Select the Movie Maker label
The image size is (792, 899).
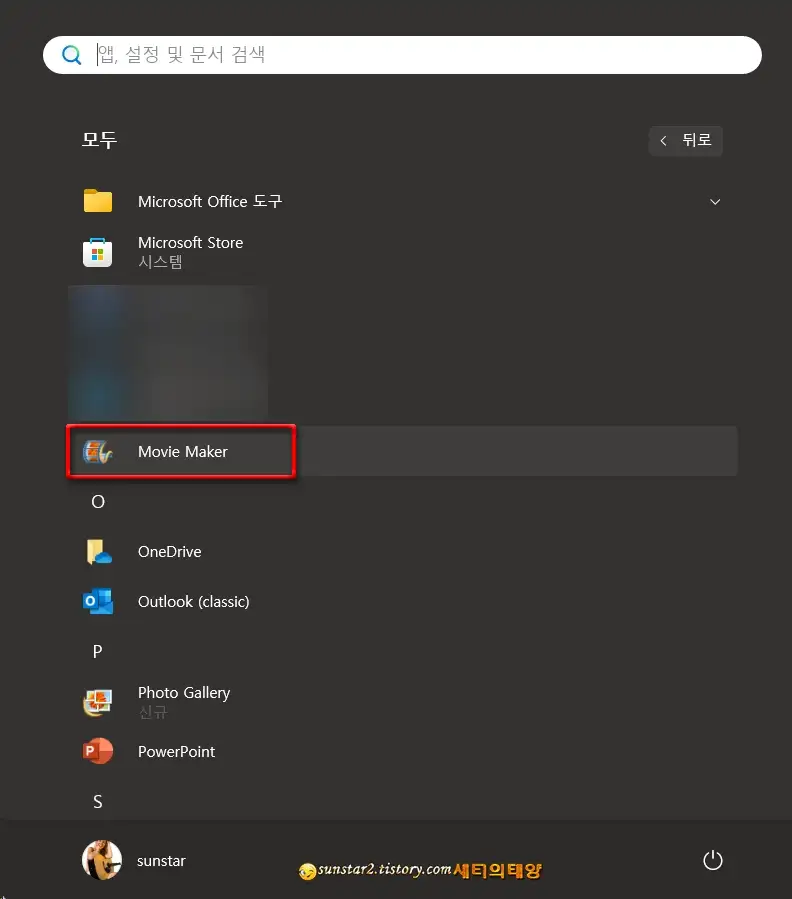click(182, 452)
